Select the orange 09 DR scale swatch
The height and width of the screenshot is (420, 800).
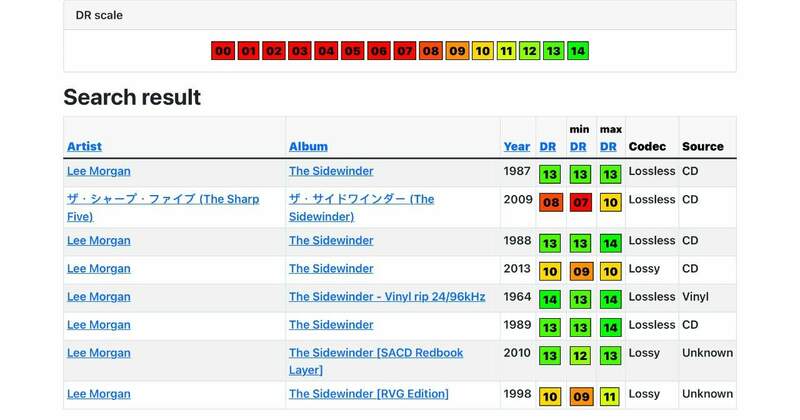(457, 51)
